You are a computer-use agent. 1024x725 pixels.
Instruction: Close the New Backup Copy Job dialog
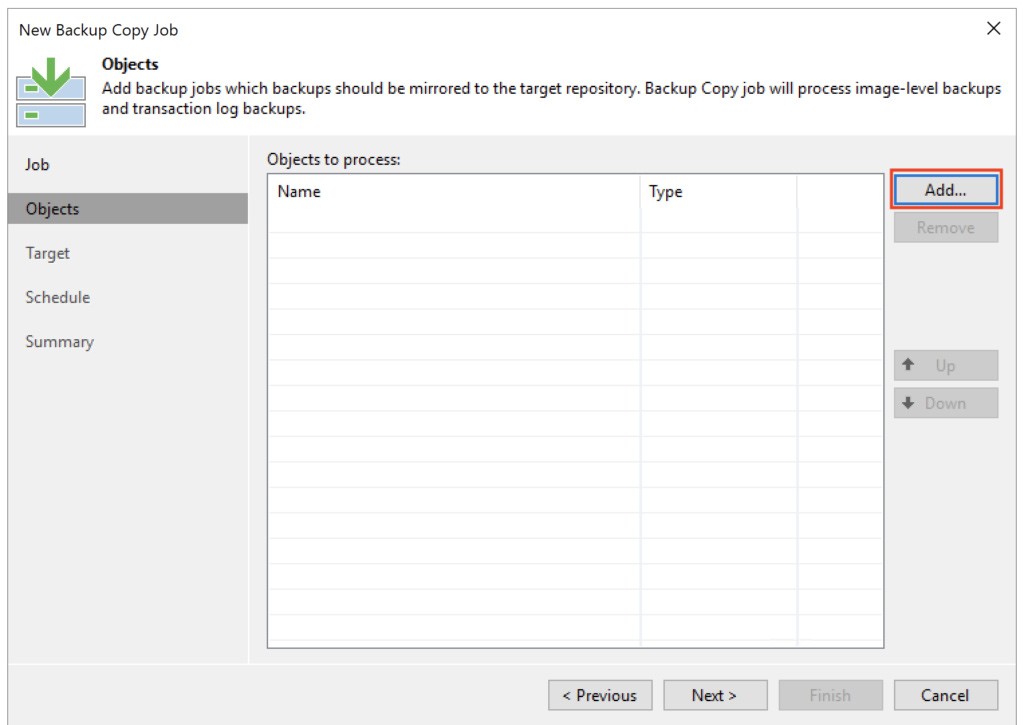pyautogui.click(x=993, y=29)
